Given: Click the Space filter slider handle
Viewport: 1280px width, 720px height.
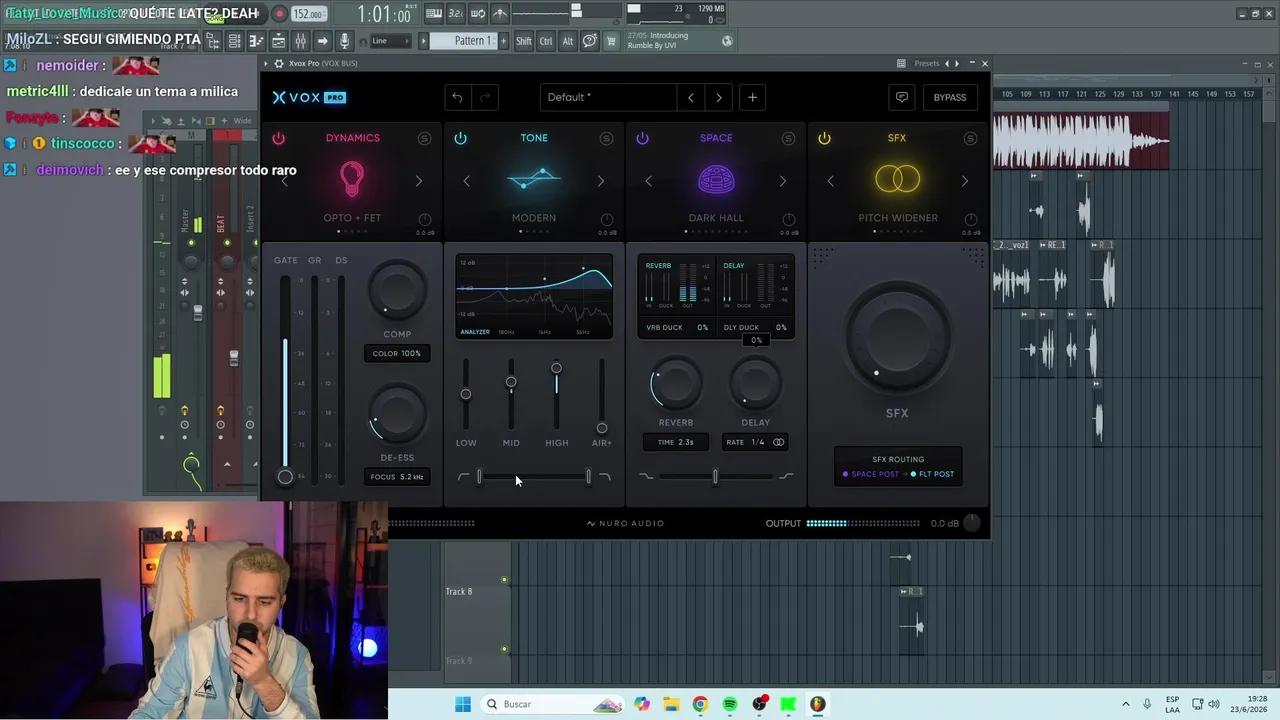Looking at the screenshot, I should pyautogui.click(x=715, y=477).
